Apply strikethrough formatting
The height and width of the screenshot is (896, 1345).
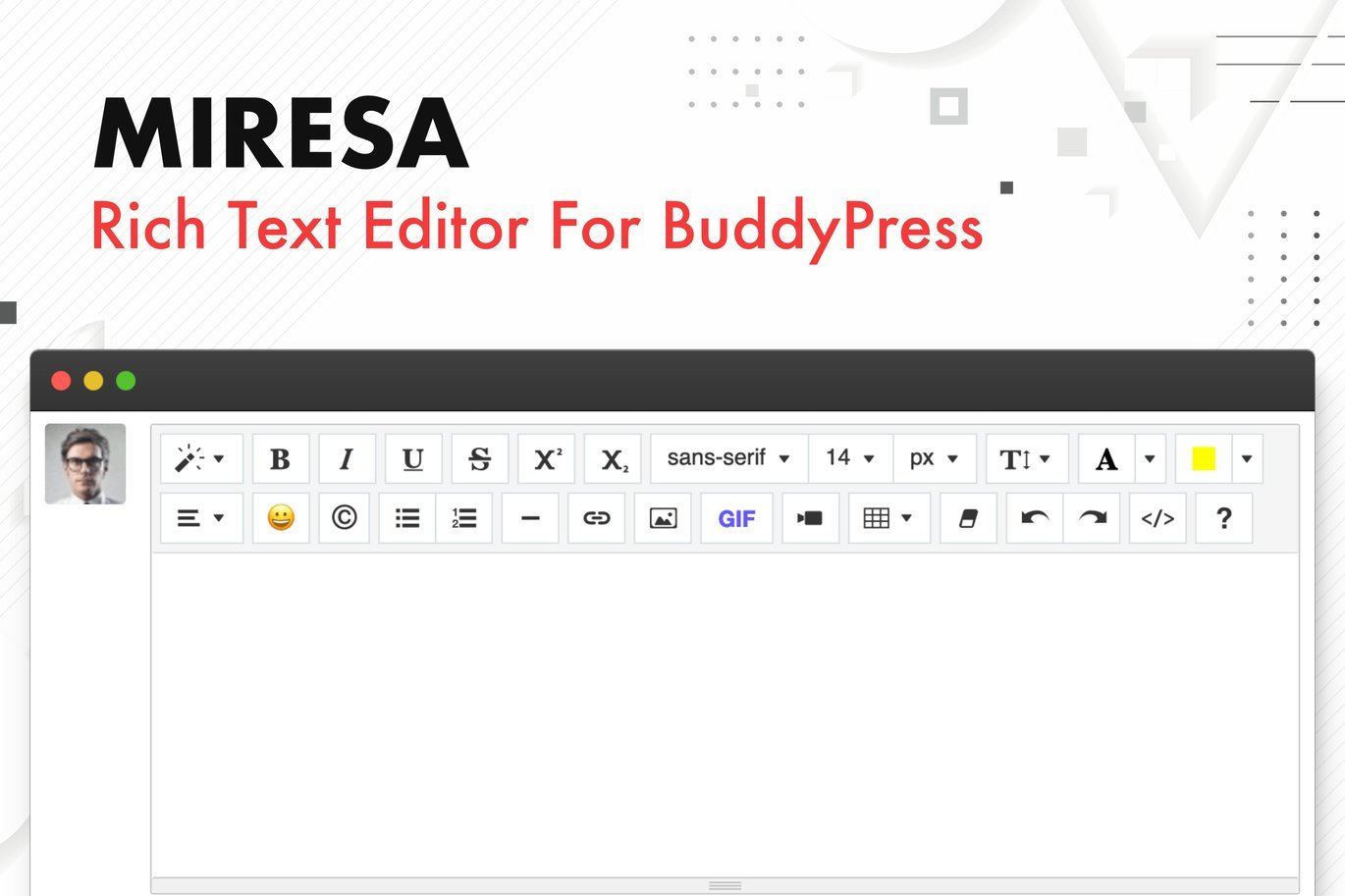(479, 457)
